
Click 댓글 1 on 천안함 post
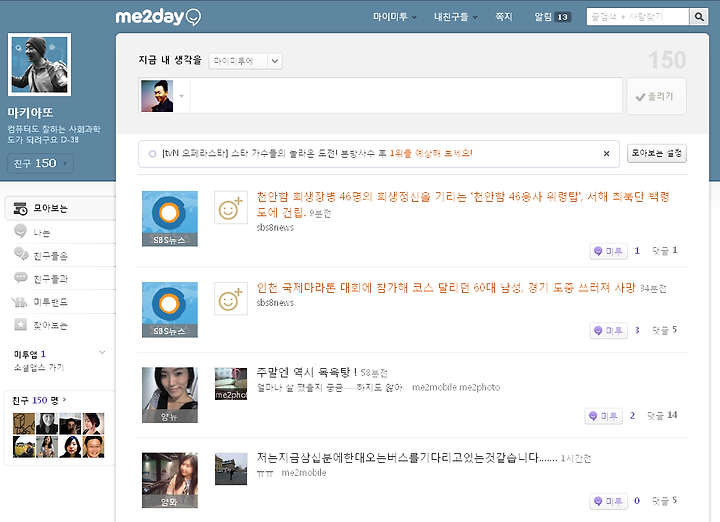pos(664,251)
